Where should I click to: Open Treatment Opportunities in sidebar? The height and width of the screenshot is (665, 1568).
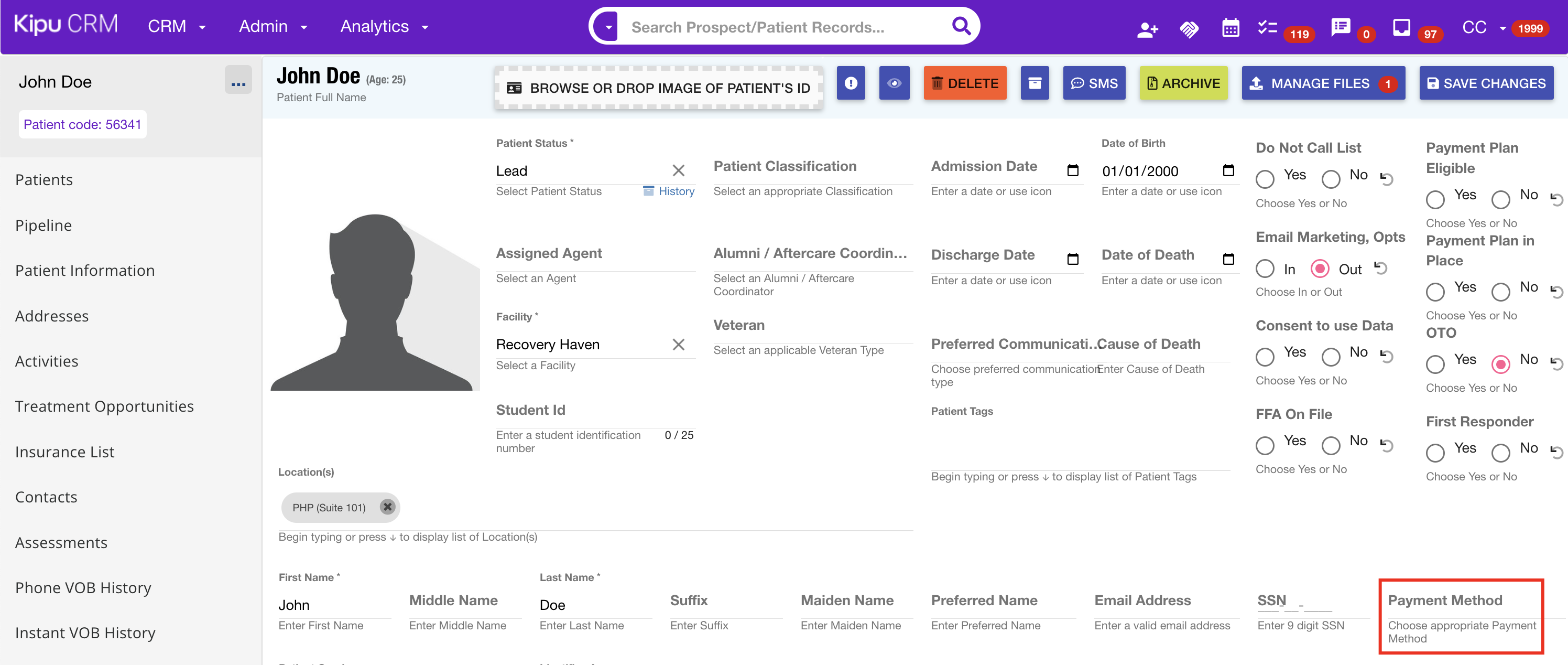(x=104, y=406)
